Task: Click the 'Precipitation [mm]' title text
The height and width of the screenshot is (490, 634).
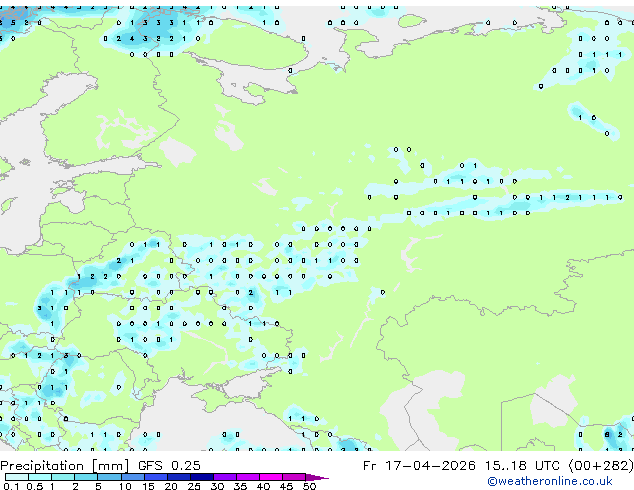Action: (65, 466)
